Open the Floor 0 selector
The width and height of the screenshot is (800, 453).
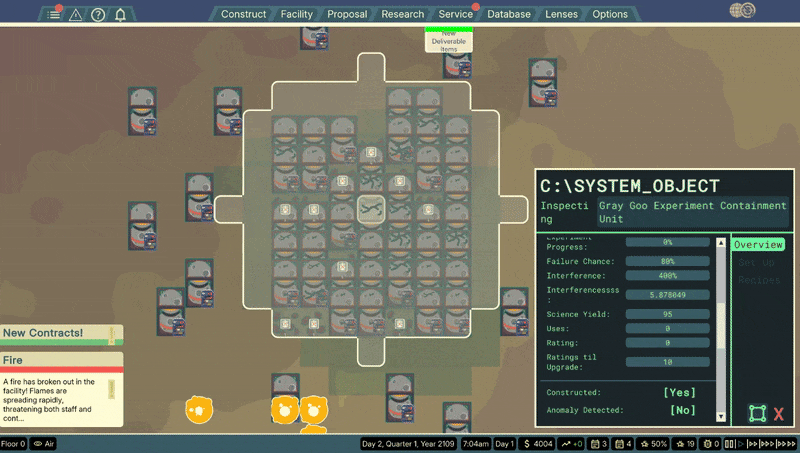pos(13,444)
